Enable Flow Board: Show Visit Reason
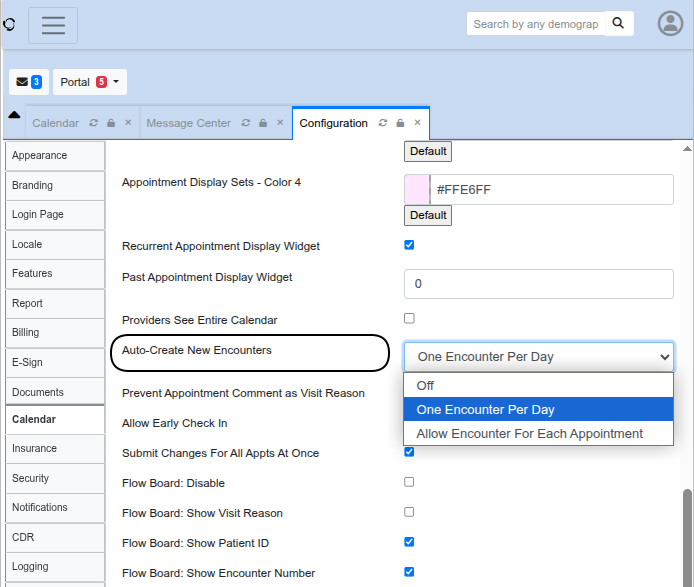Screen dimensions: 694x587 409,512
